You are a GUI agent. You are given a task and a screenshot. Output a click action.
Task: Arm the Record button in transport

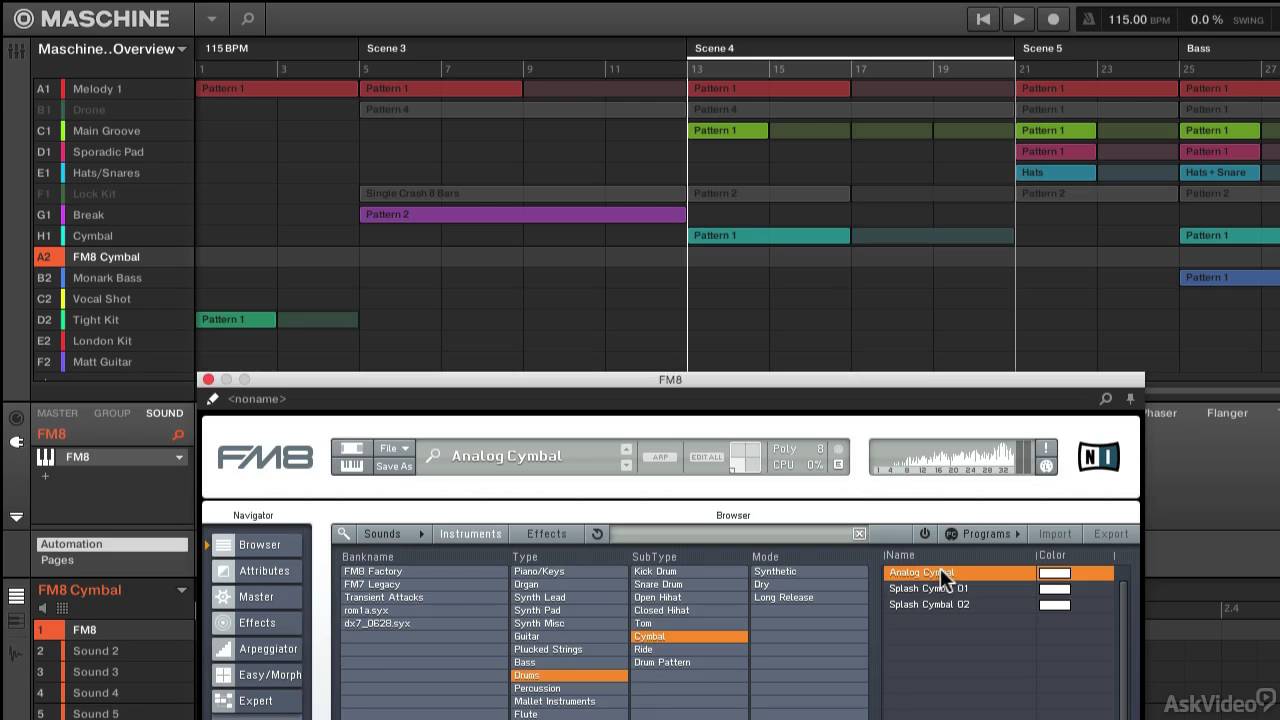point(1053,19)
